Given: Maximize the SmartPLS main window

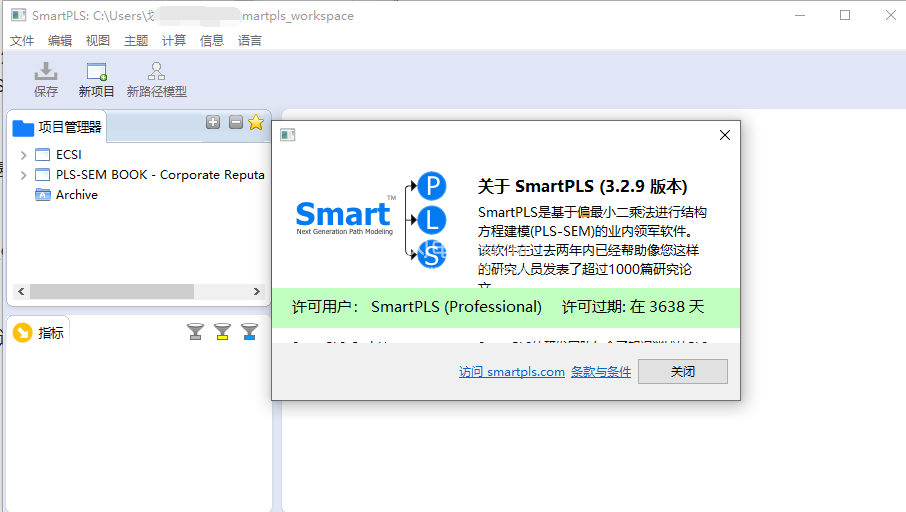Looking at the screenshot, I should [x=845, y=15].
